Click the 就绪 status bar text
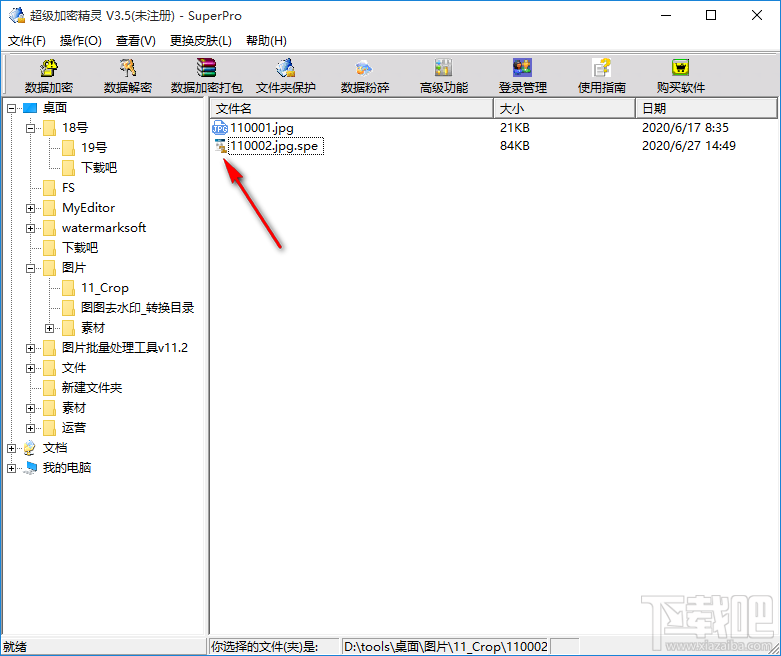Screen dimensions: 781x656 coord(15,647)
